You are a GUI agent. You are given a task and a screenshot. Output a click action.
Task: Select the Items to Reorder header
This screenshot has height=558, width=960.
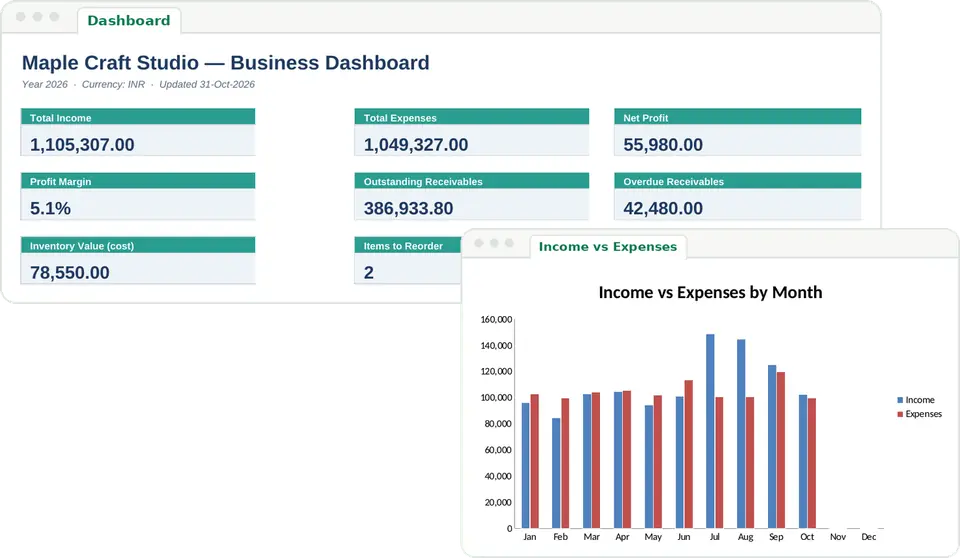point(408,245)
